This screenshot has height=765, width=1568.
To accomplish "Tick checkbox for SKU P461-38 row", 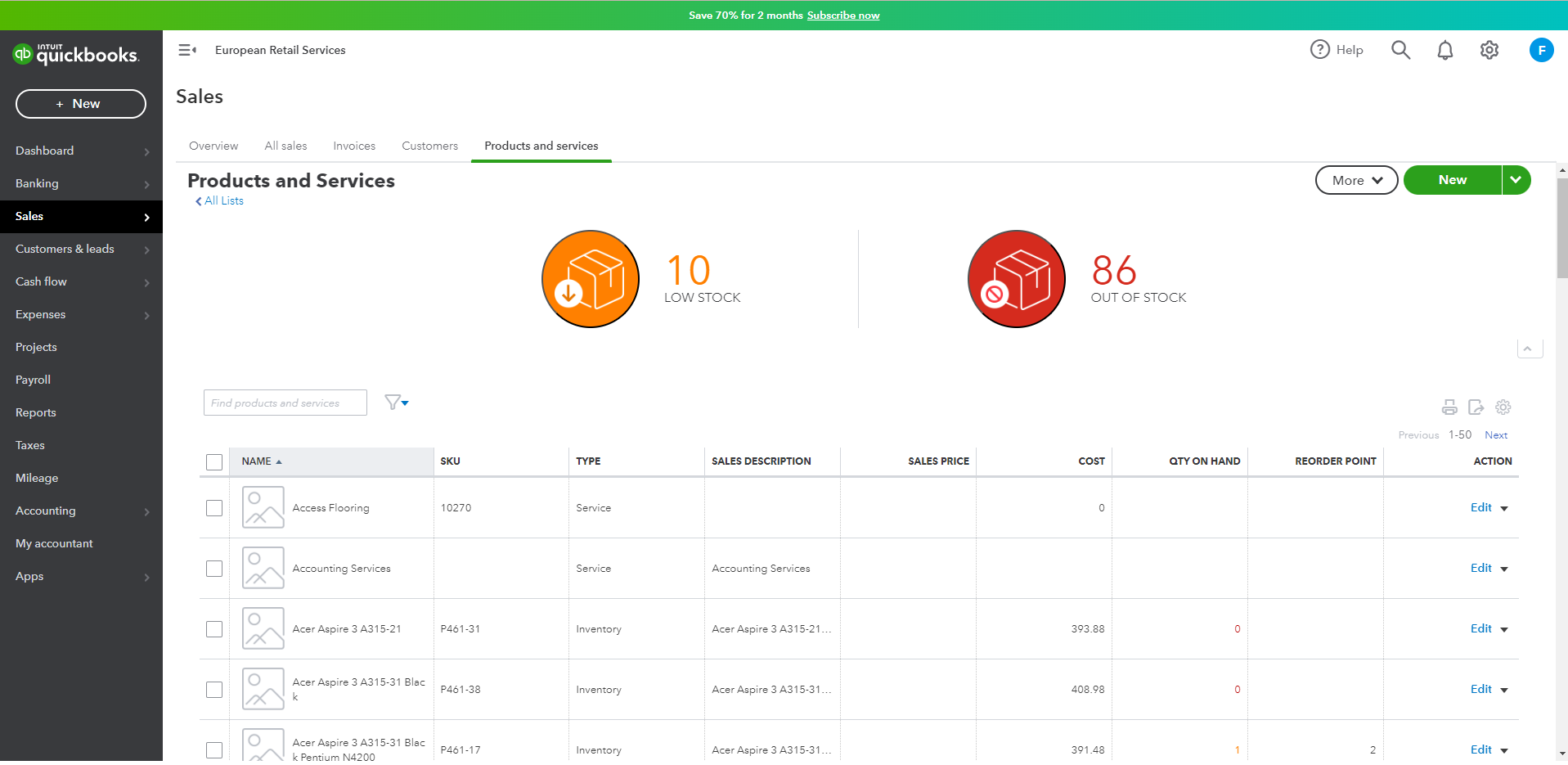I will (214, 690).
